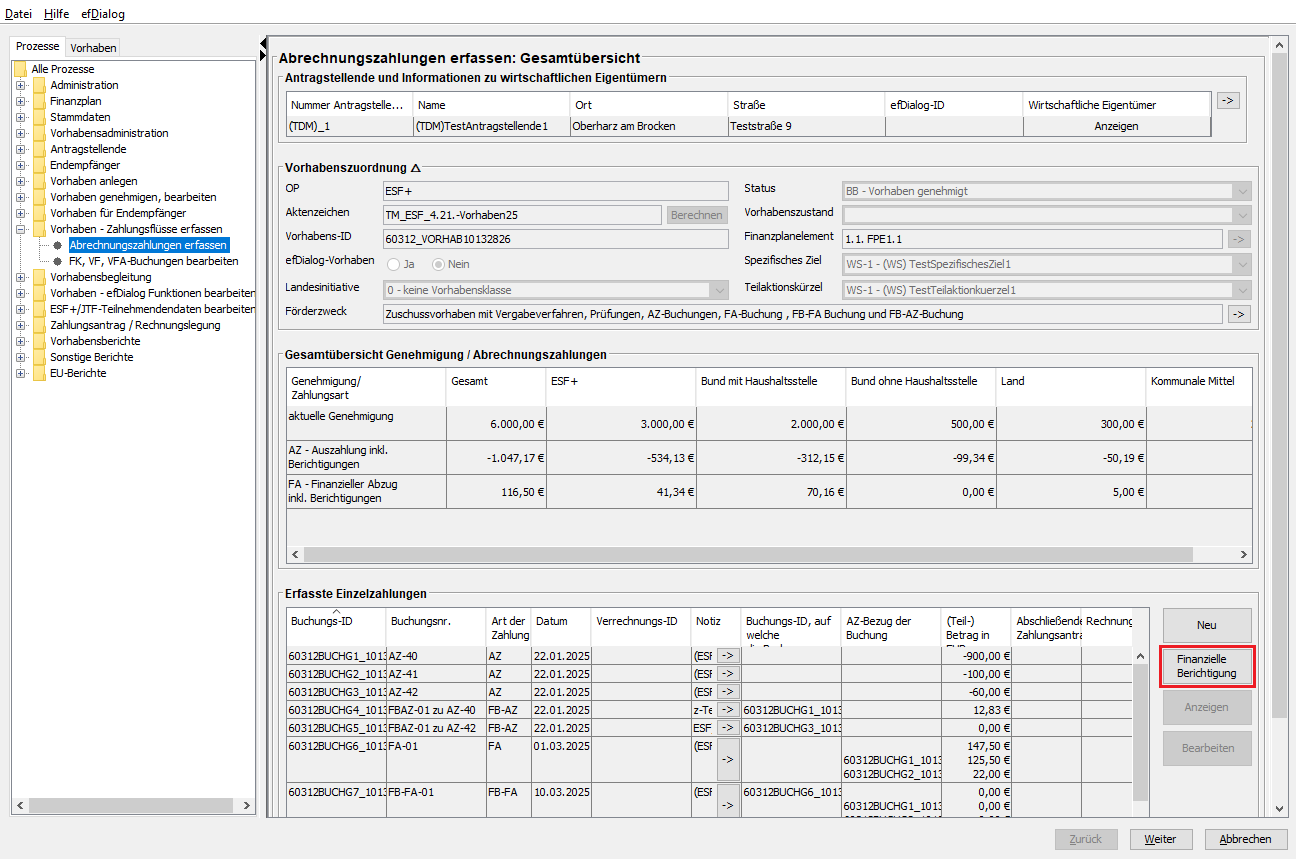
Task: Expand the Administration tree node
Action: click(20, 85)
